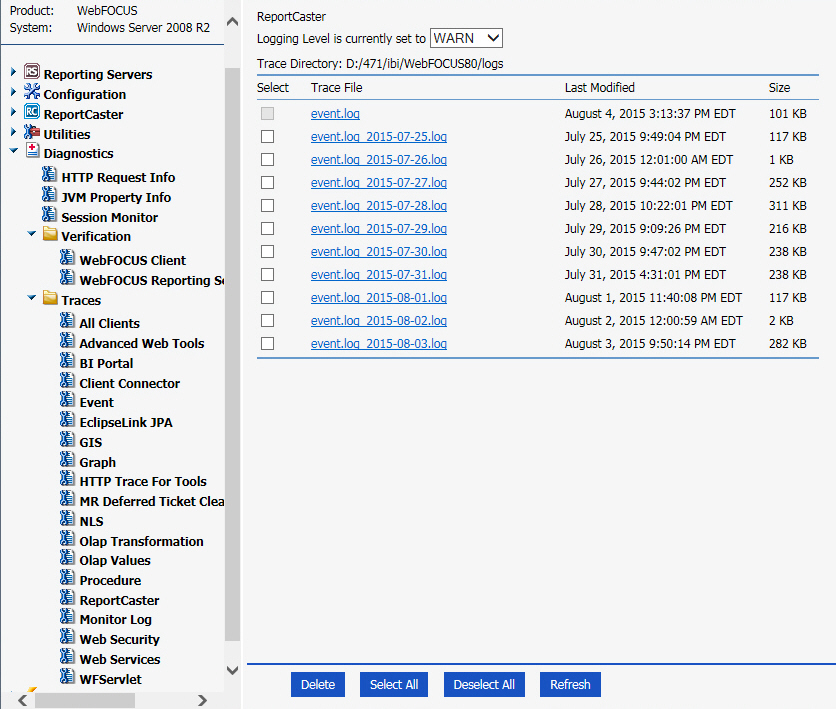
Task: Click the Refresh button
Action: [x=570, y=684]
